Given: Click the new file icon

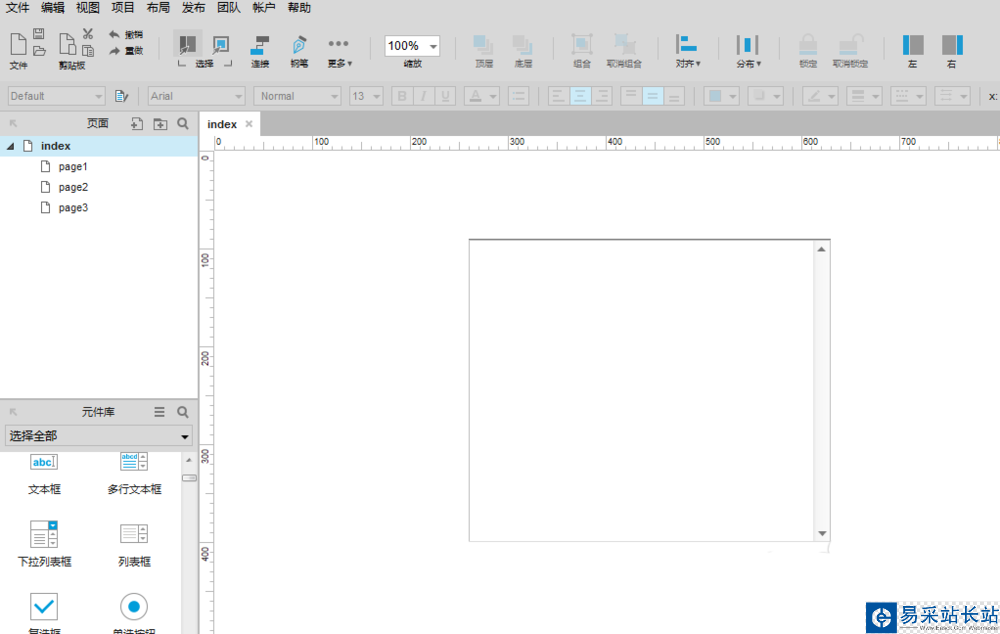Looking at the screenshot, I should (x=18, y=44).
